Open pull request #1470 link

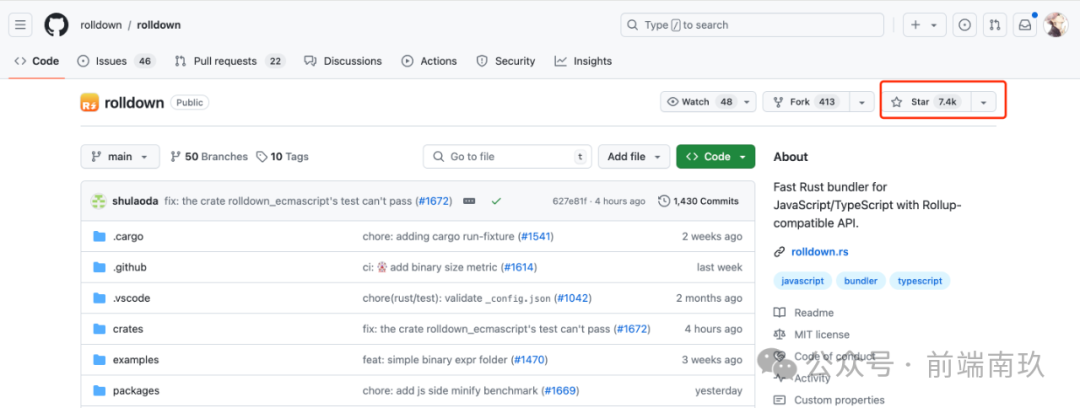529,360
